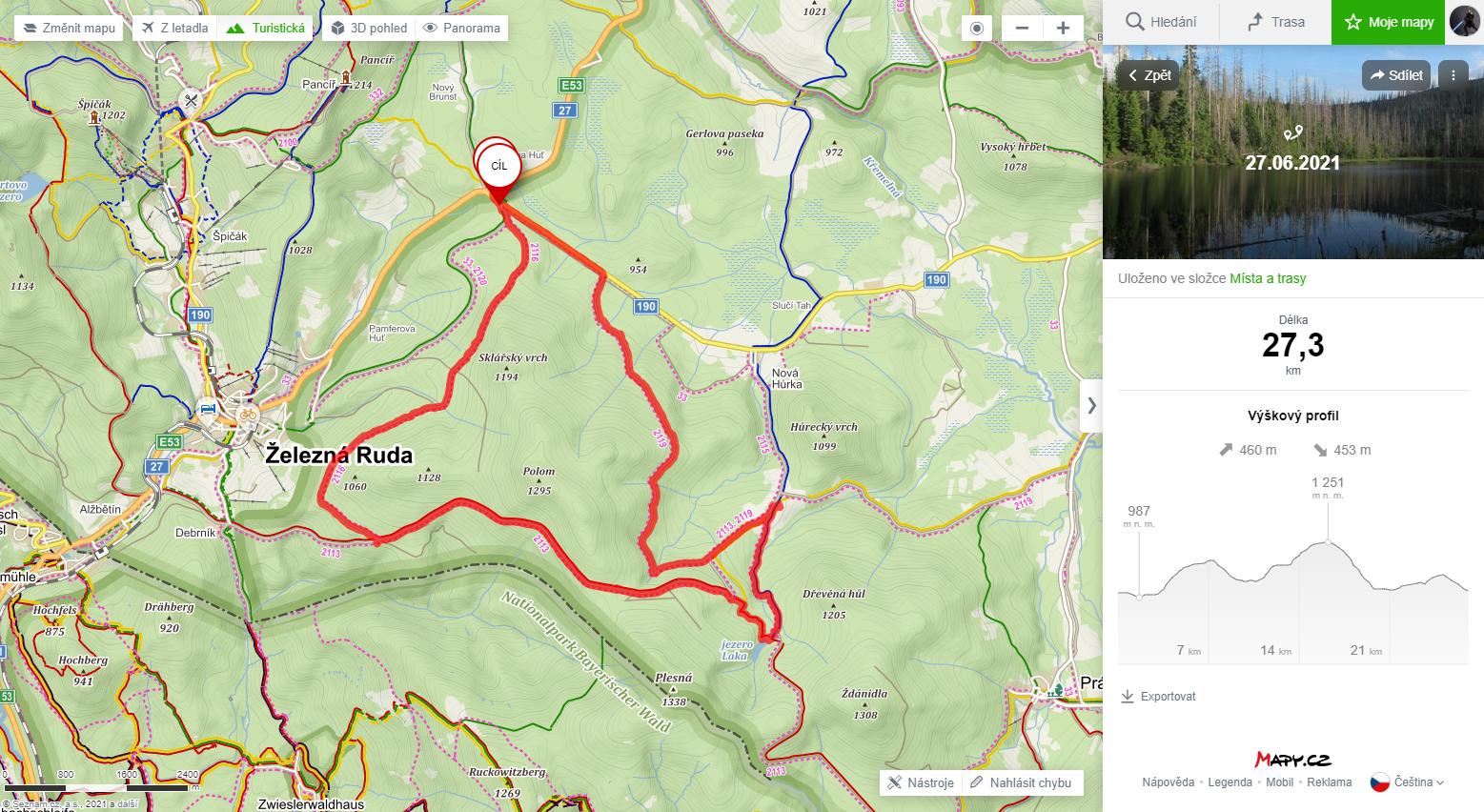The width and height of the screenshot is (1484, 812).
Task: Open the three-dot options menu
Action: [1453, 75]
